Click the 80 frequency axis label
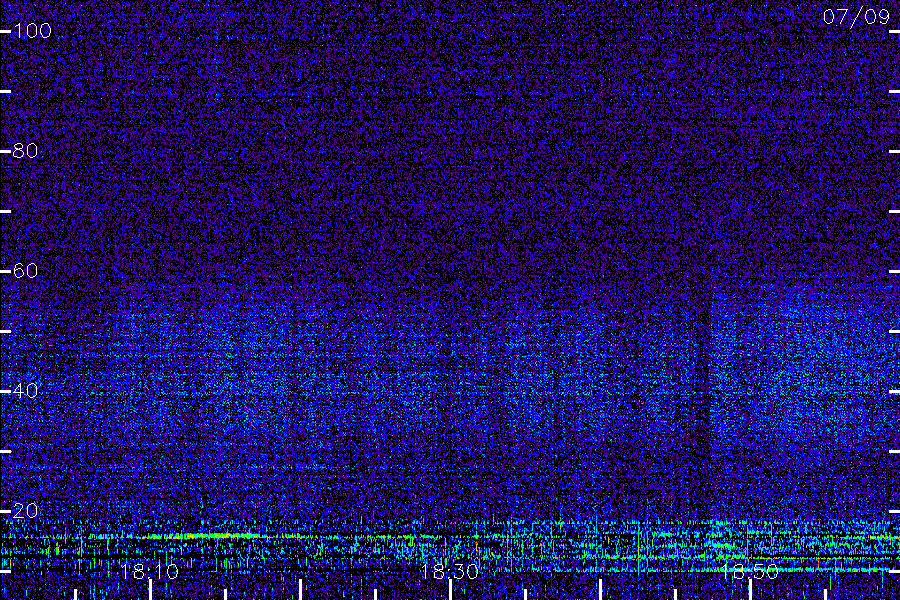Screen dimensions: 900x600 (x=25, y=151)
